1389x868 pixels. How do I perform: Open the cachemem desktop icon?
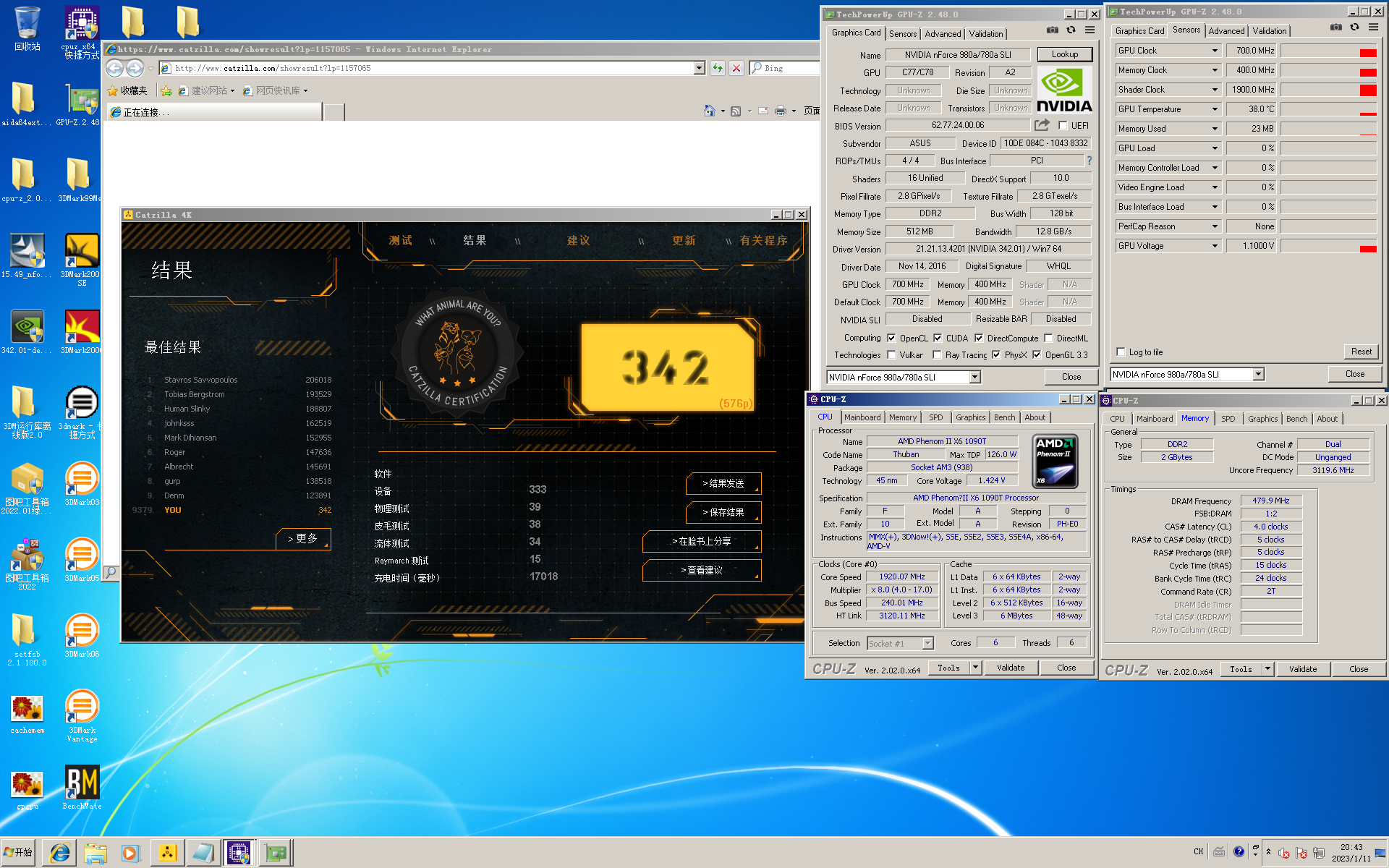coord(27,715)
